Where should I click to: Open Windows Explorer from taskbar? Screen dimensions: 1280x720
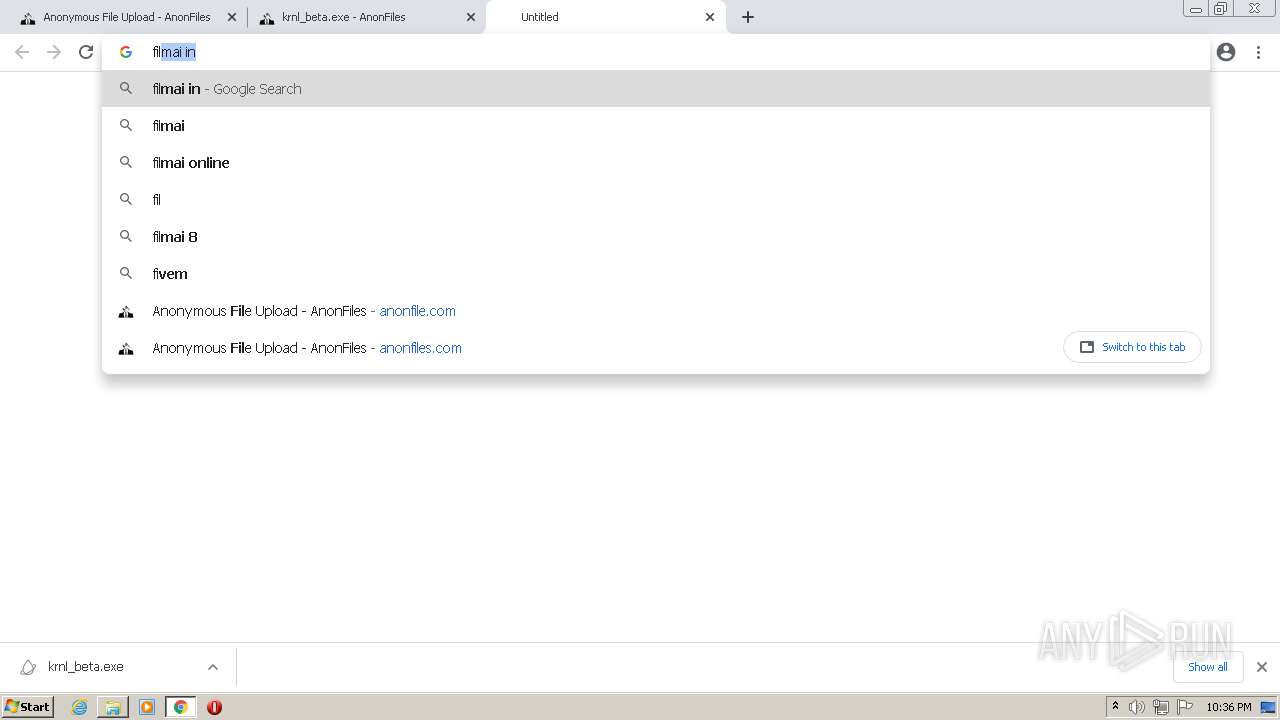pyautogui.click(x=113, y=707)
